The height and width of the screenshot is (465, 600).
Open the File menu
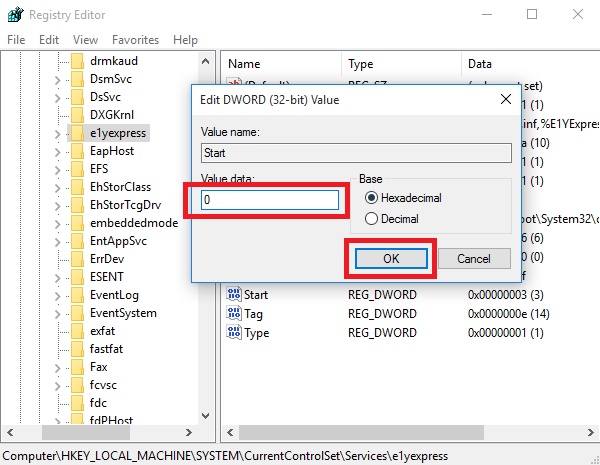click(16, 40)
